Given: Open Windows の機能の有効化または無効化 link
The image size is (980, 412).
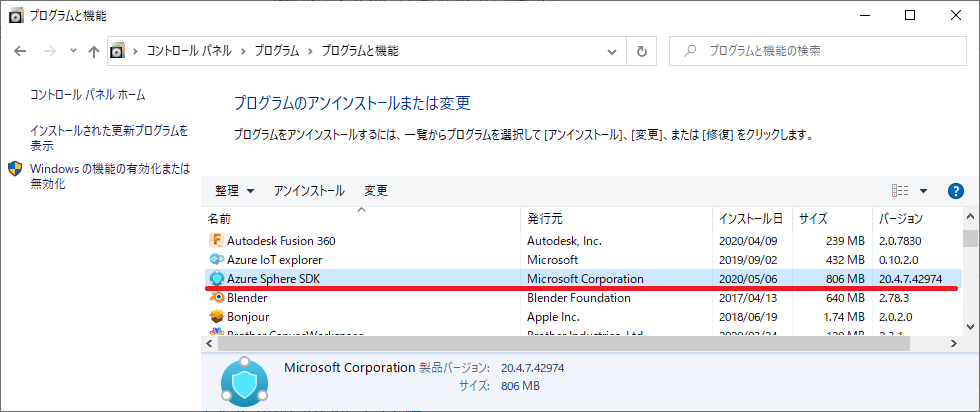Looking at the screenshot, I should point(110,176).
